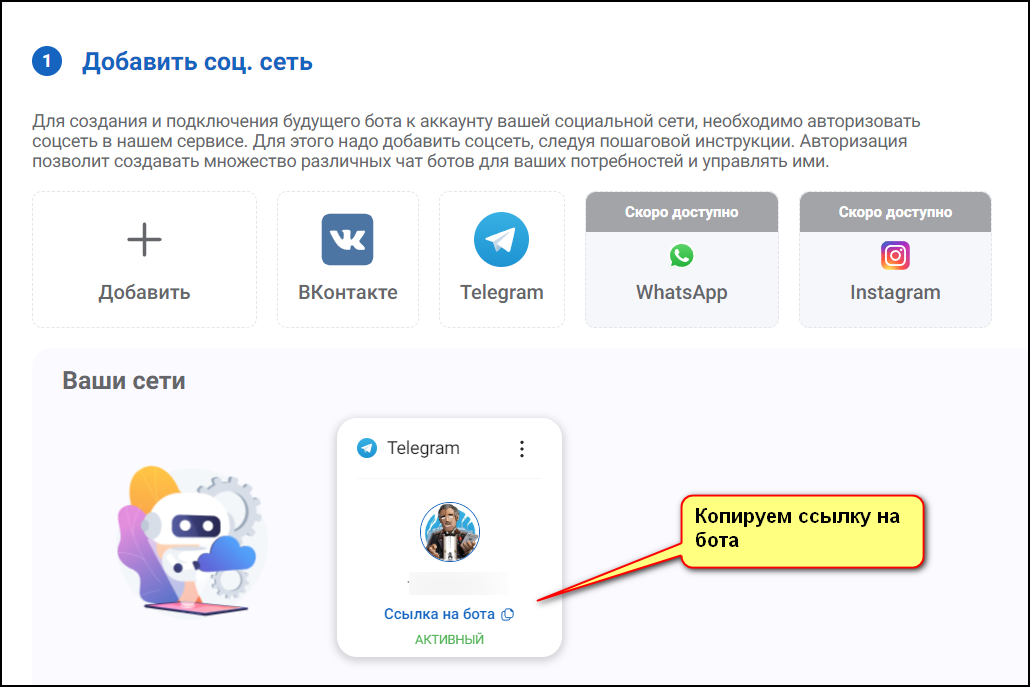Click the blurred bot name field
1030x687 pixels.
[458, 583]
